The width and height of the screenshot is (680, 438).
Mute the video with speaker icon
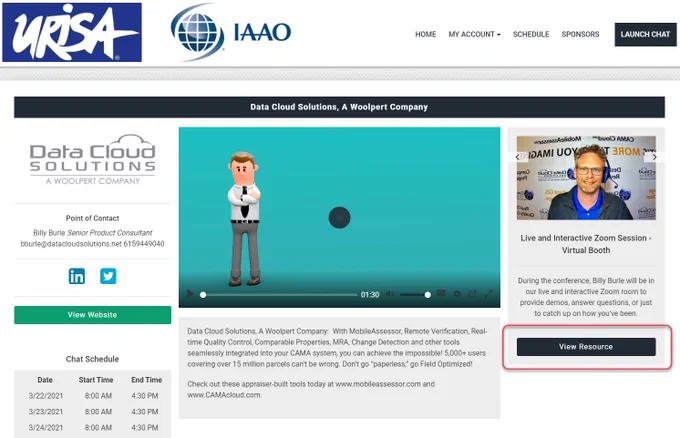click(390, 294)
